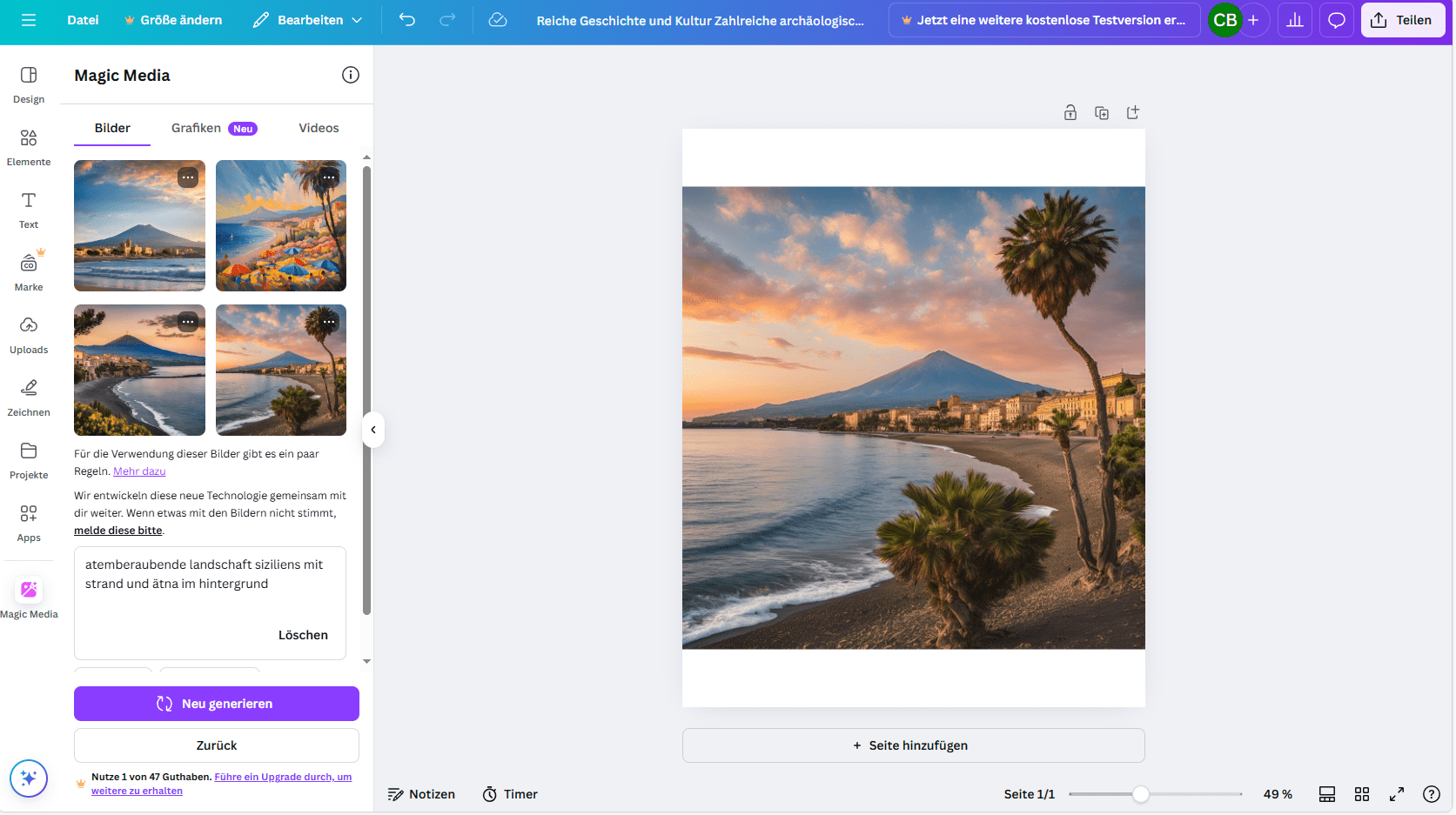Screen dimensions: 1456x815
Task: Toggle fullscreen presentation view icon
Action: coord(1397,794)
